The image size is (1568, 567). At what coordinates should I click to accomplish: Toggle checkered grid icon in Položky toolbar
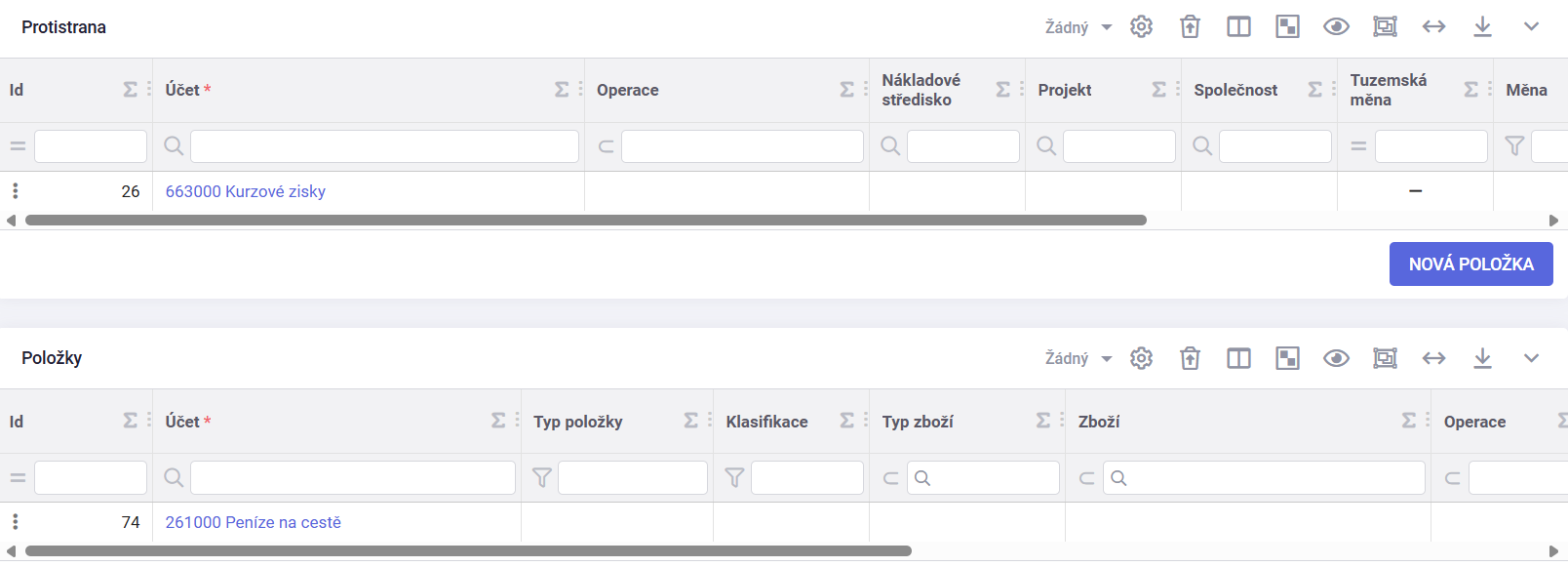point(1287,358)
